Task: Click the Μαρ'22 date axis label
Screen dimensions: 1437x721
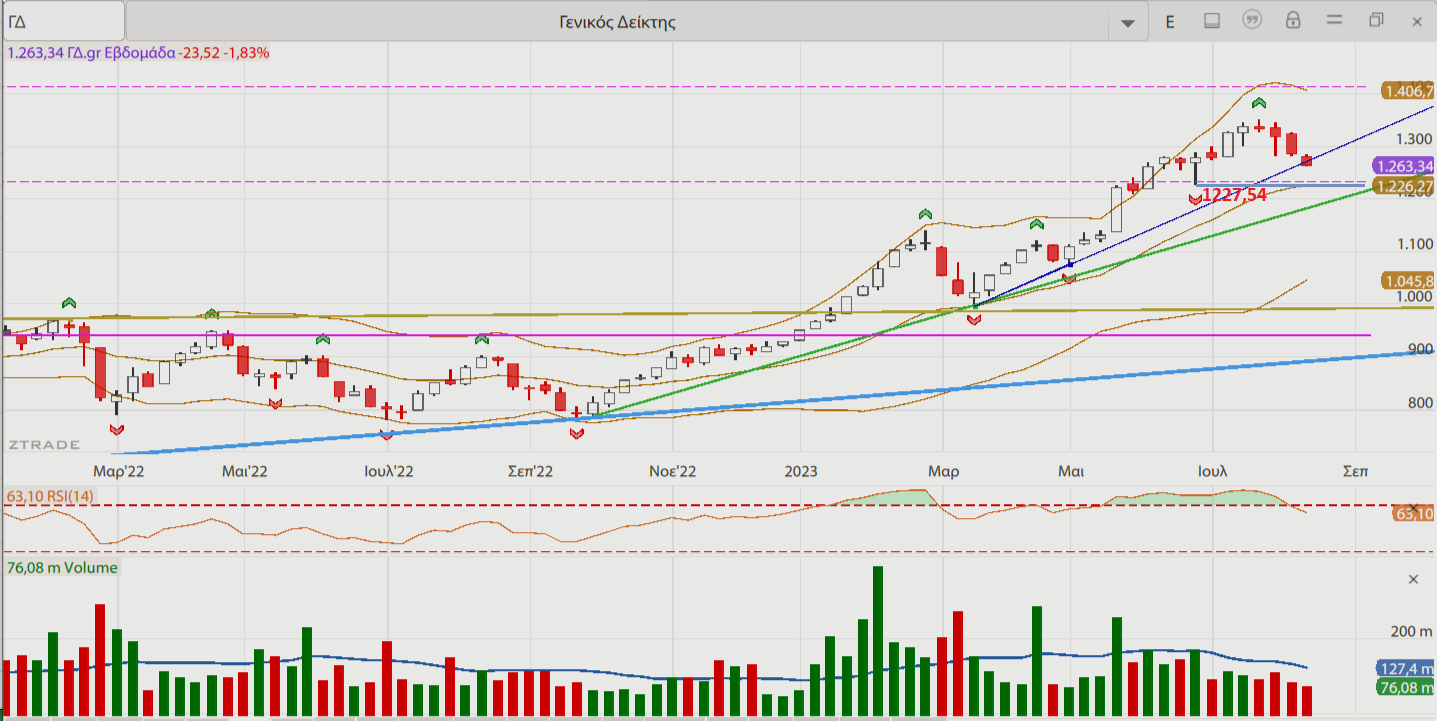Action: [x=118, y=469]
